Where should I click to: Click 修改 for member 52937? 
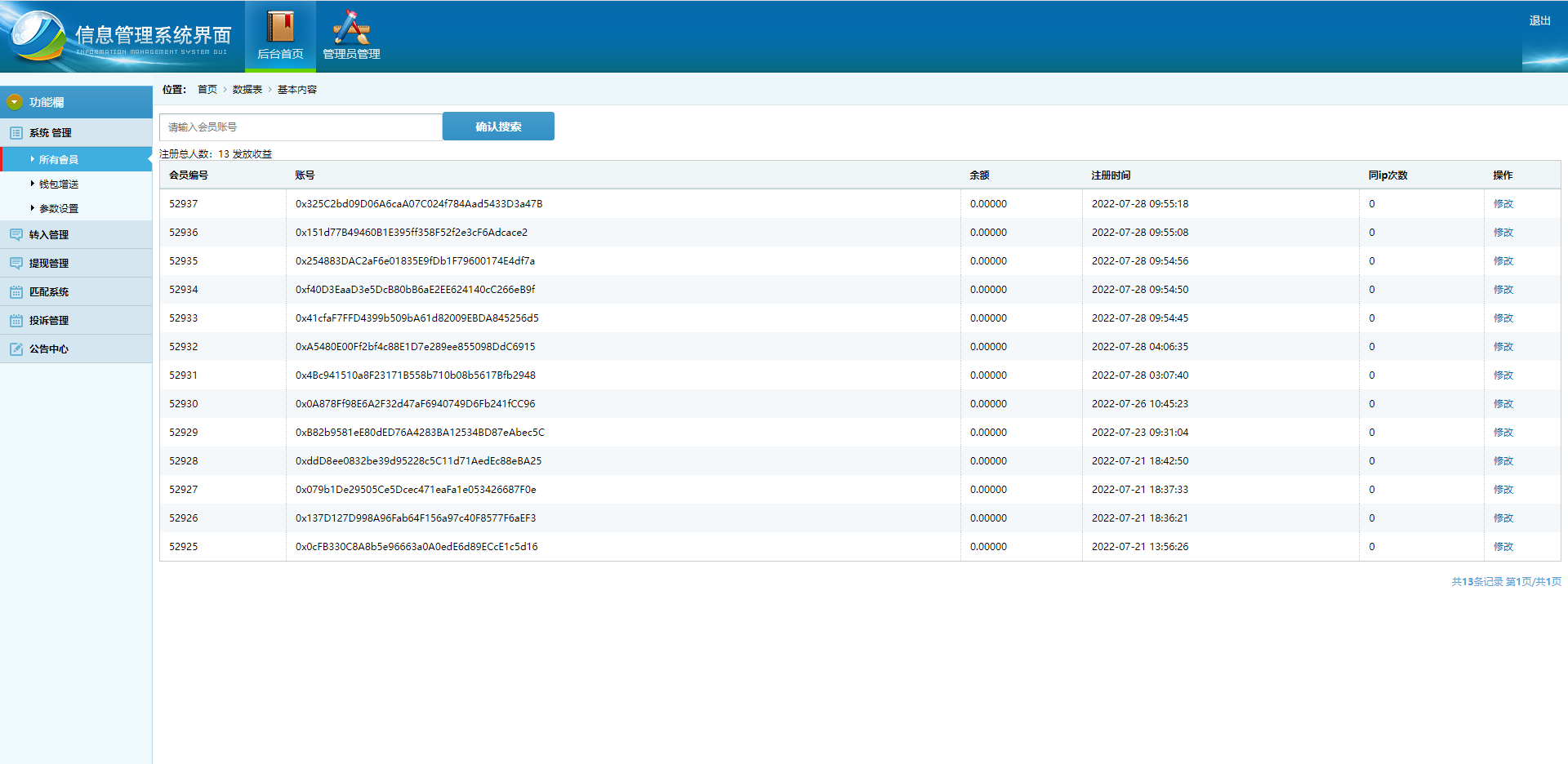click(1503, 204)
